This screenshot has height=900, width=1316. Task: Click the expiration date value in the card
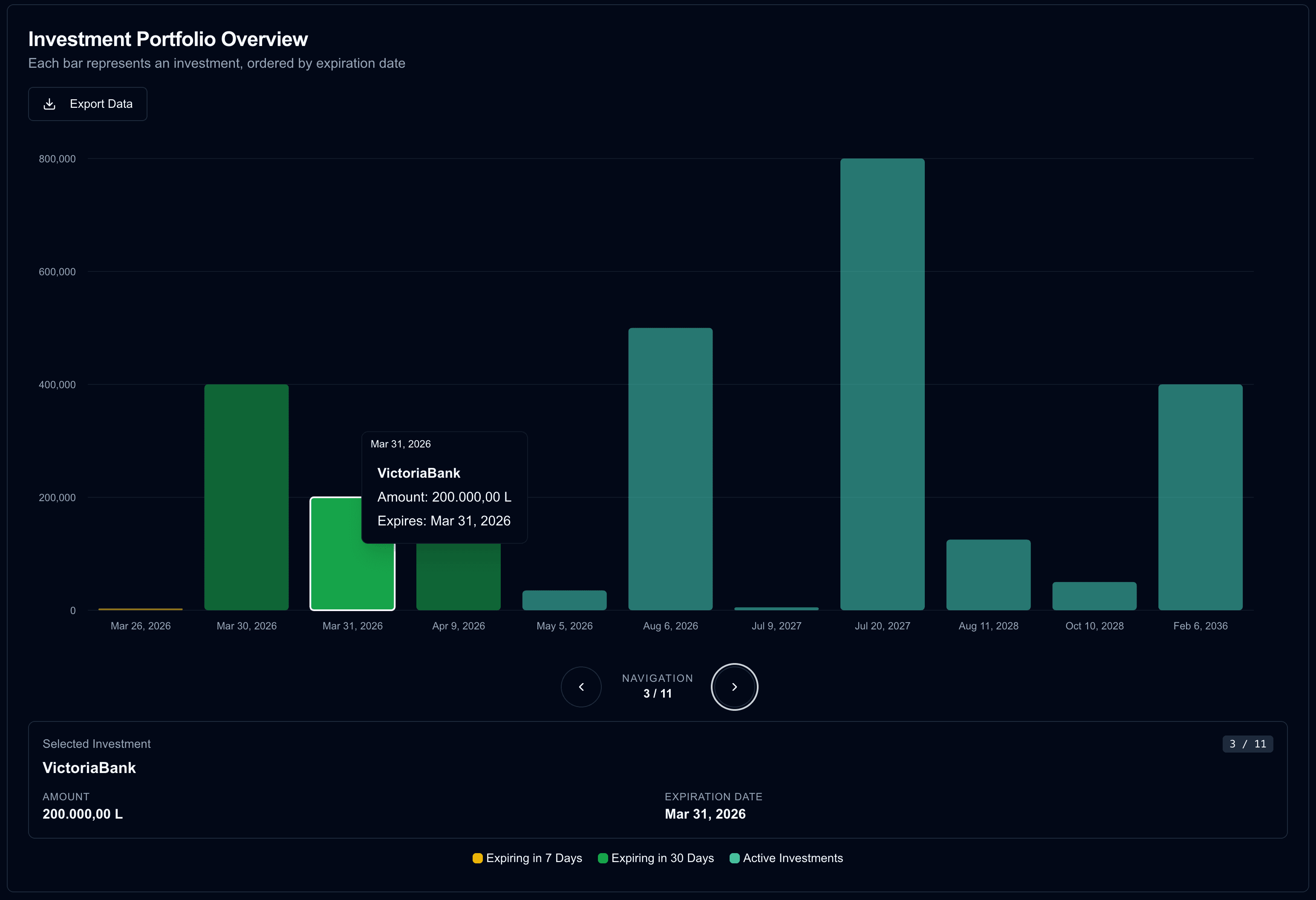click(x=705, y=814)
